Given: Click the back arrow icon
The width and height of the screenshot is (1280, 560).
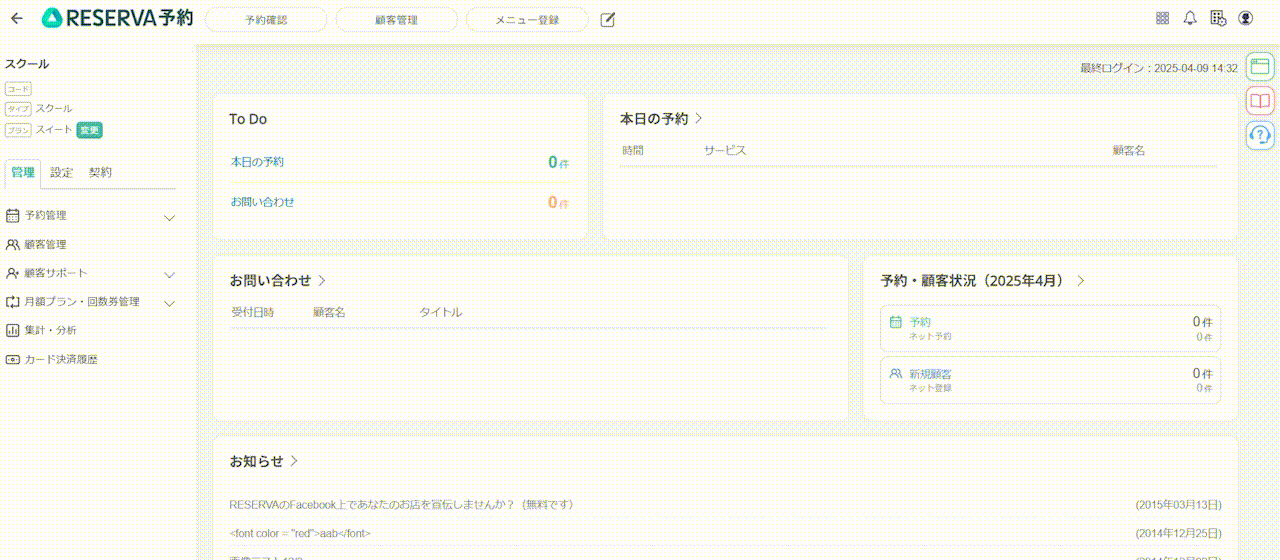Looking at the screenshot, I should coord(16,18).
